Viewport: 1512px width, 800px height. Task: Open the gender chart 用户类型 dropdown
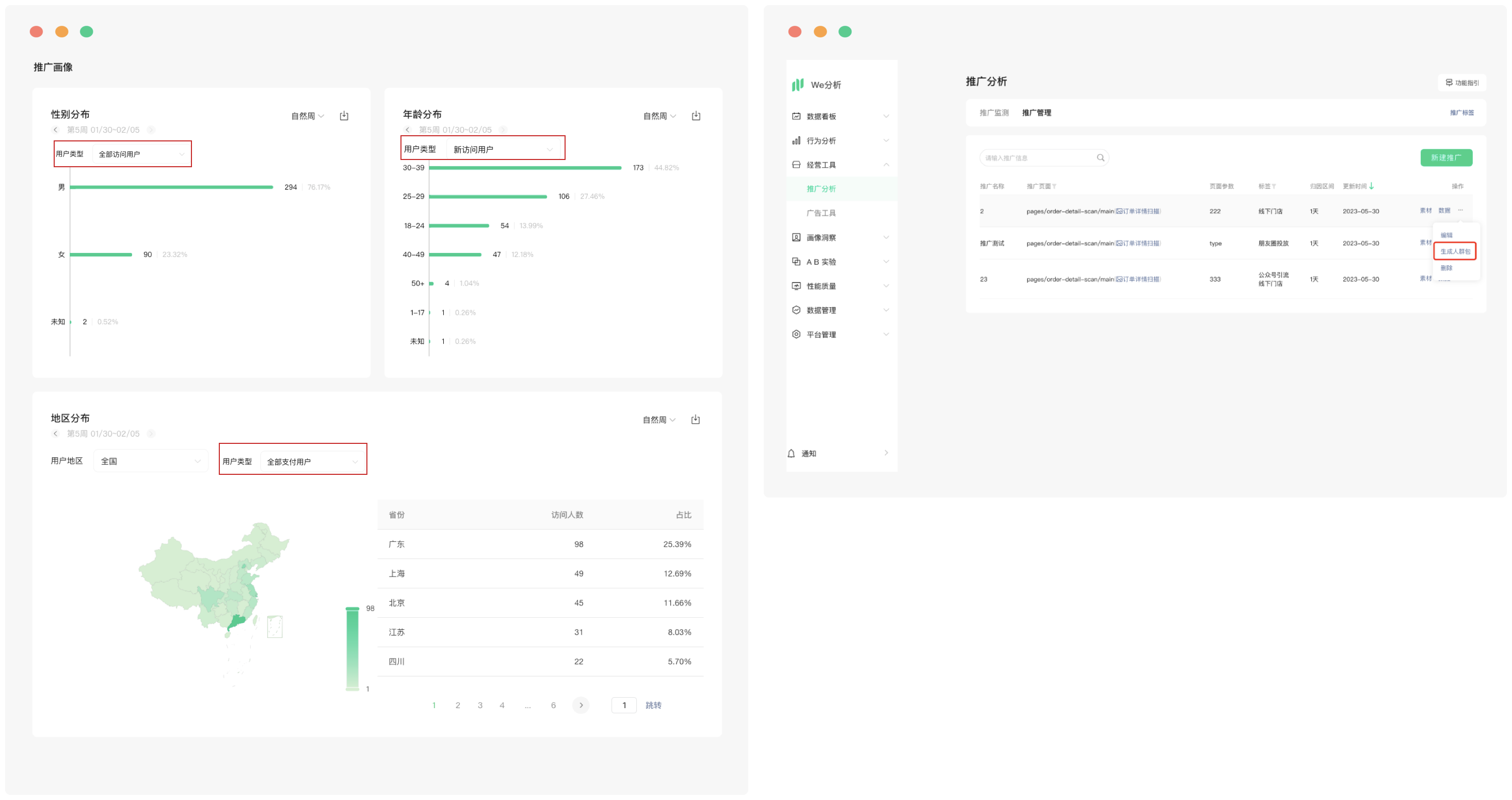pos(141,154)
